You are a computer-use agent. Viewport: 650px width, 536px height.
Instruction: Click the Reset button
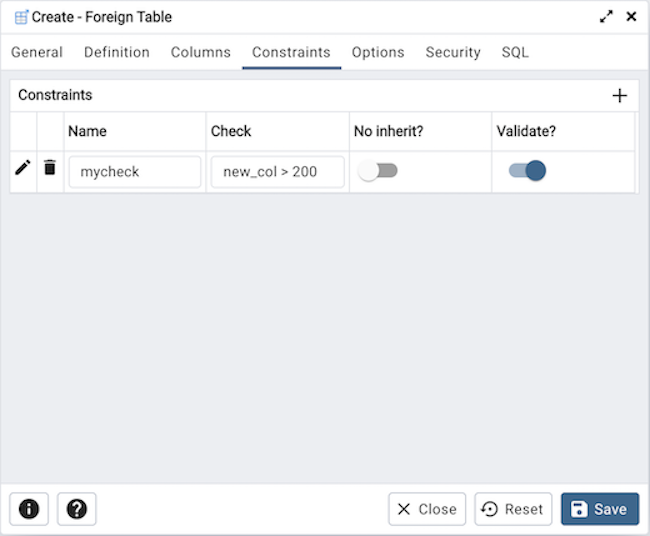(x=513, y=509)
